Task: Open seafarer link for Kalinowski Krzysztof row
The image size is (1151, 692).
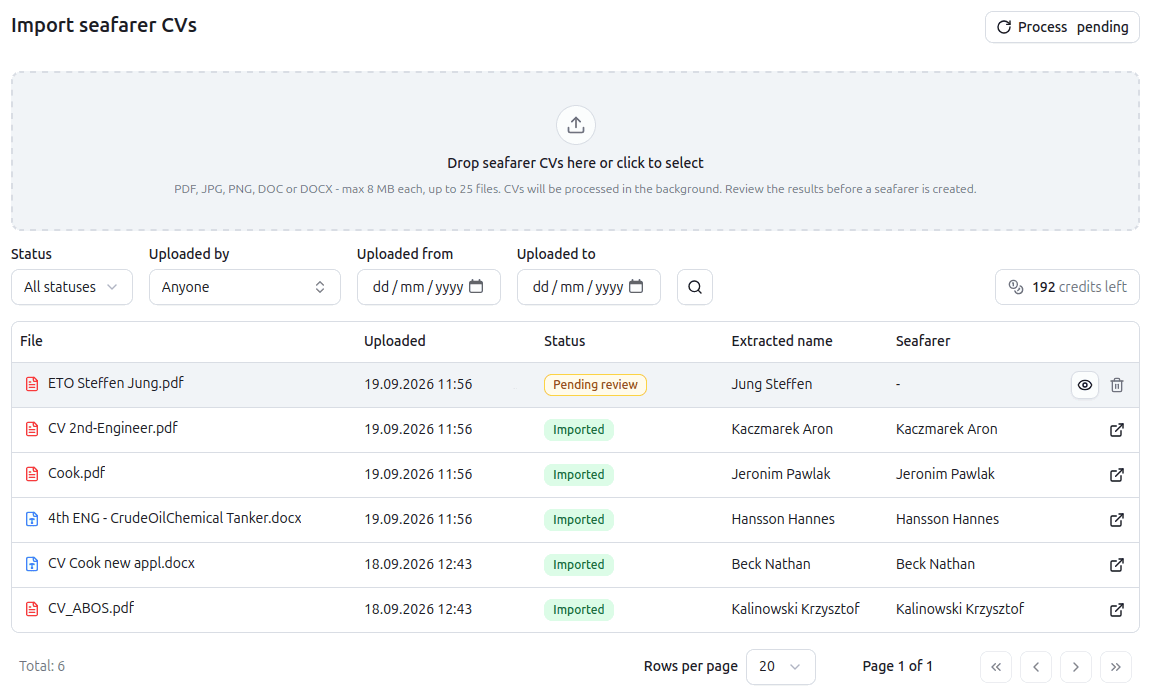Action: click(1116, 610)
